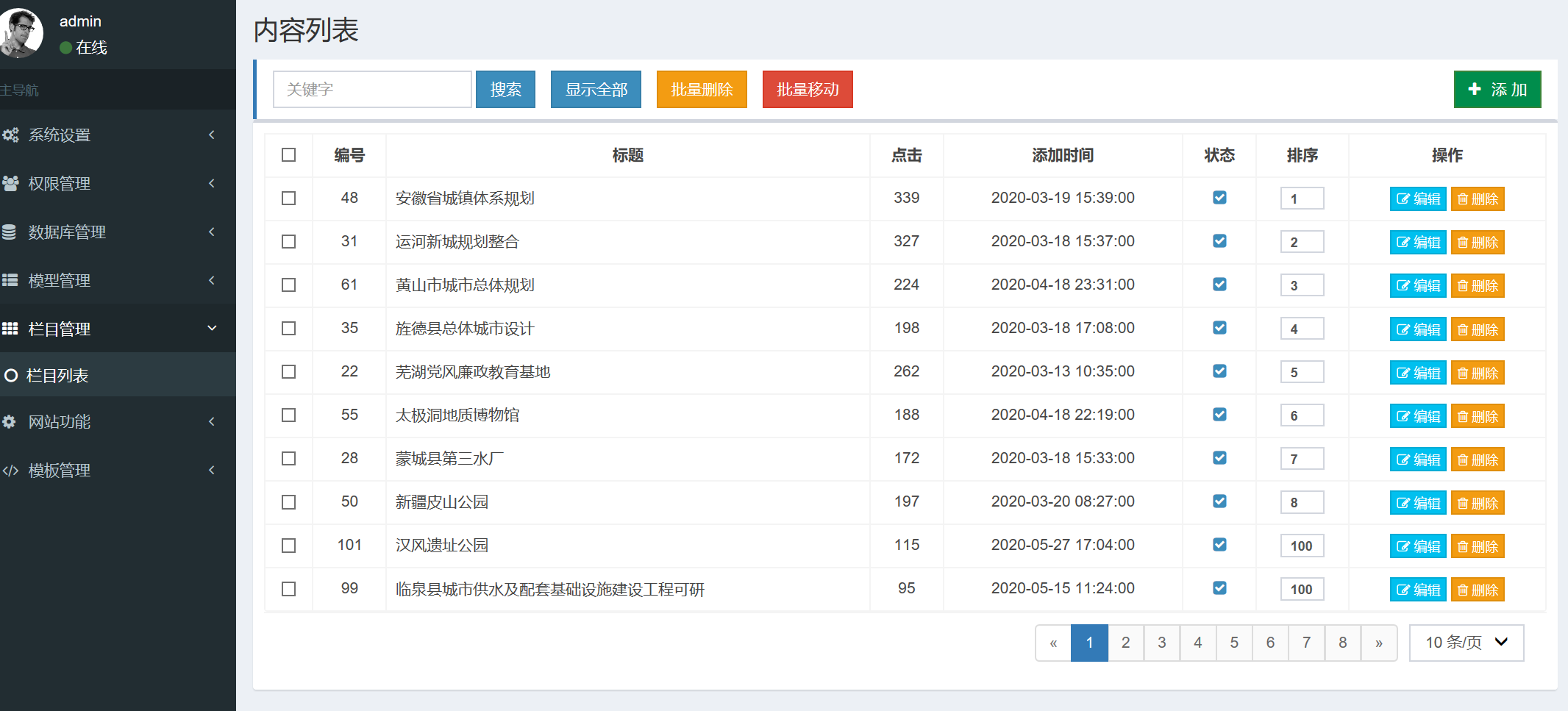Click the 权限管理 users icon
Viewport: 1568px width, 711px height.
click(10, 184)
